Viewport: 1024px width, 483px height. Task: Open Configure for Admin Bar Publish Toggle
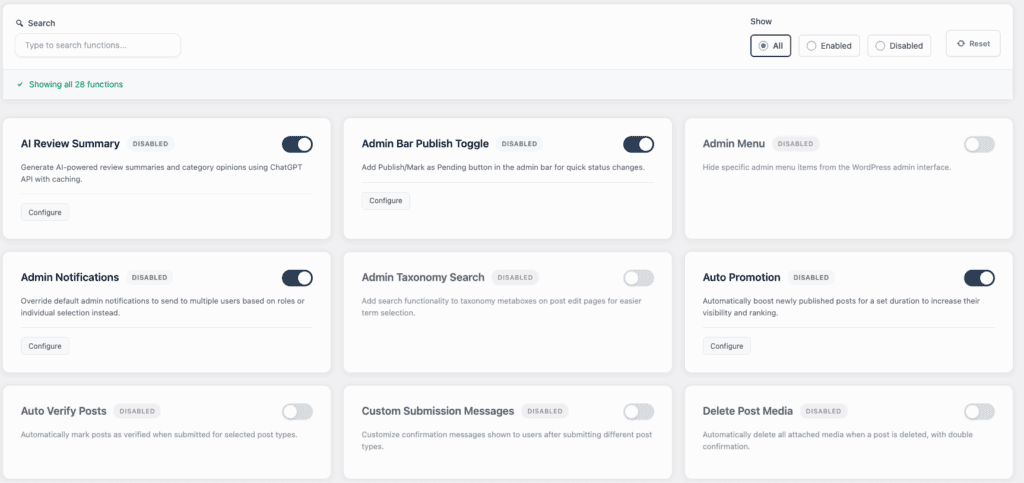386,201
